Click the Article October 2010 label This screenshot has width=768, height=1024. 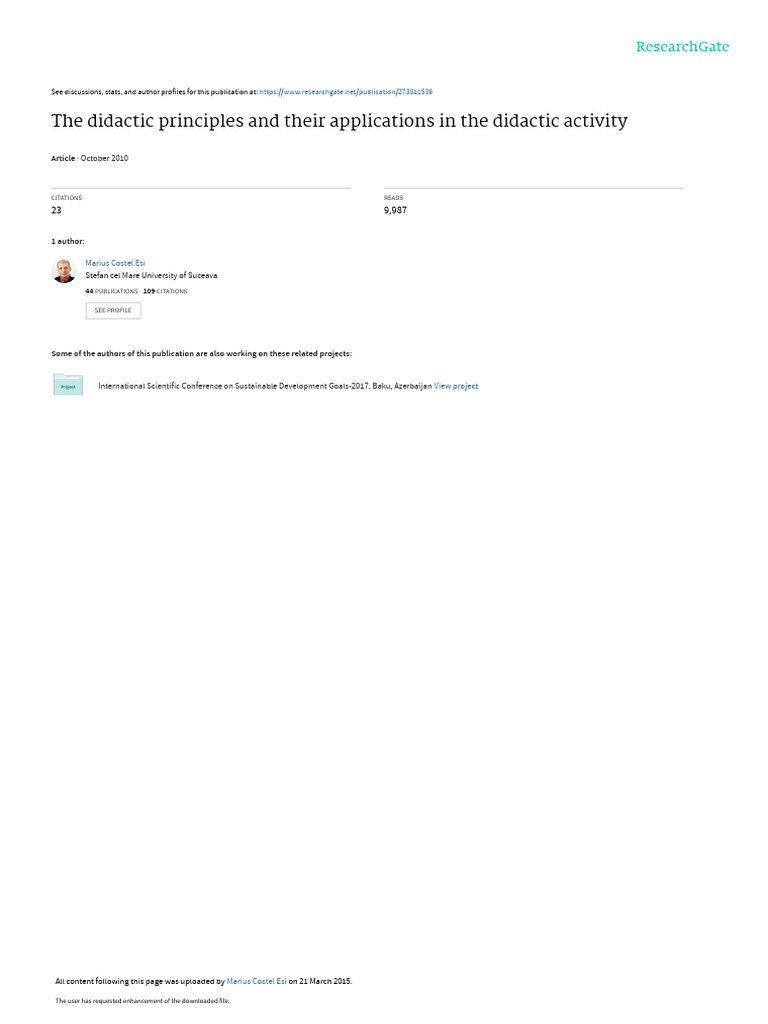[89, 158]
